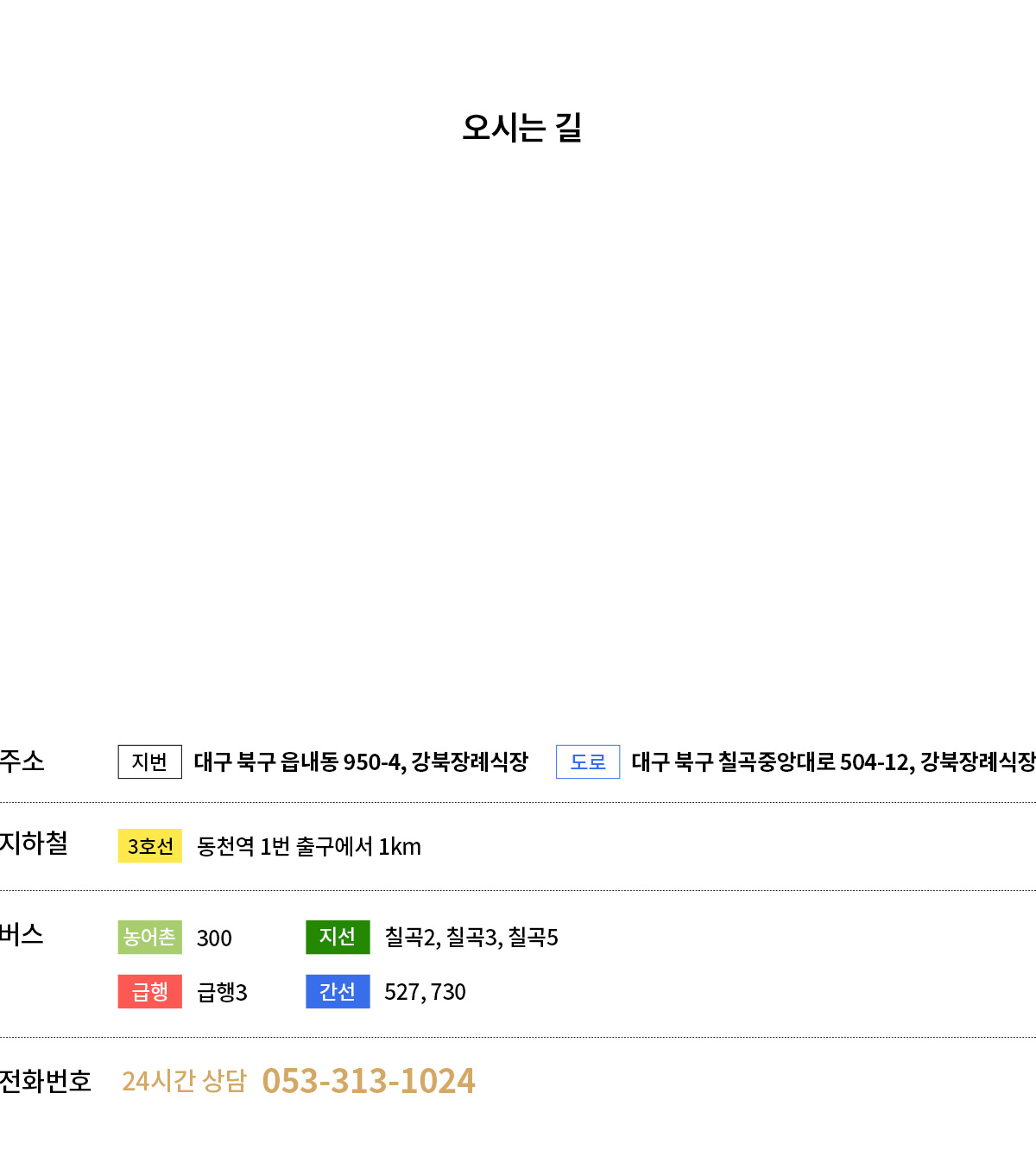Viewport: 1036px width, 1169px height.
Task: Click the yellow 3호선 subway badge
Action: coord(150,846)
